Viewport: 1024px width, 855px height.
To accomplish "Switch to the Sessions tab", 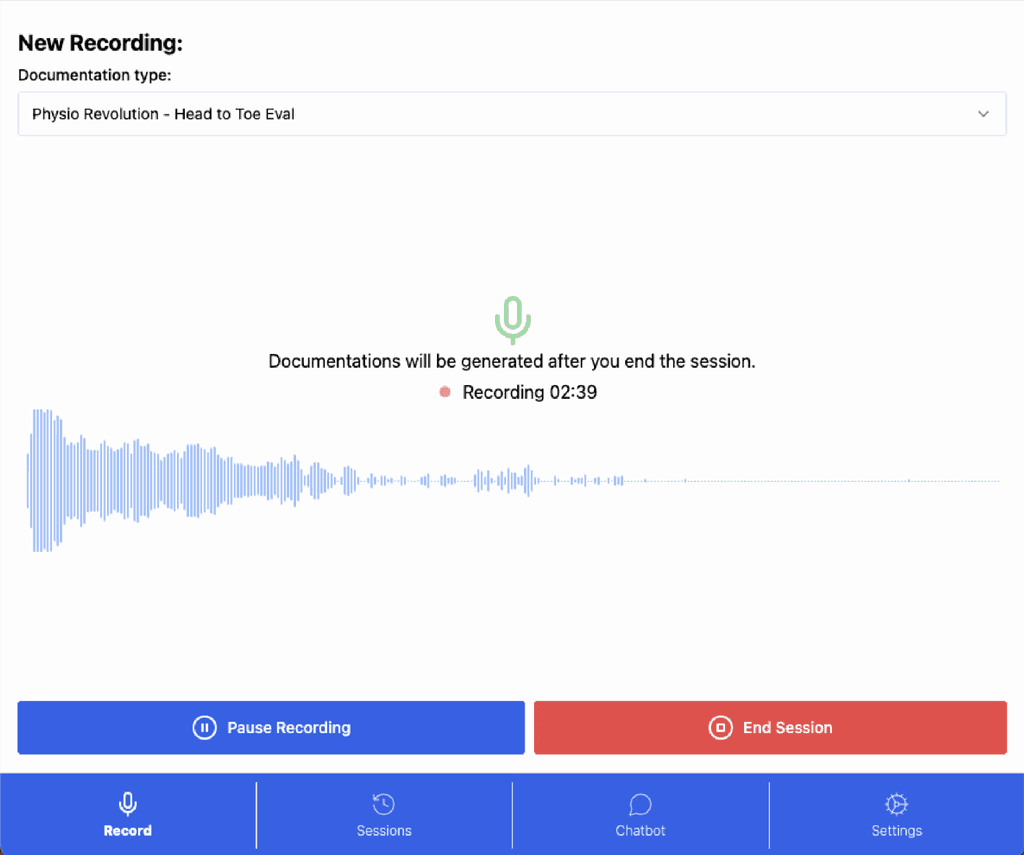I will (383, 815).
